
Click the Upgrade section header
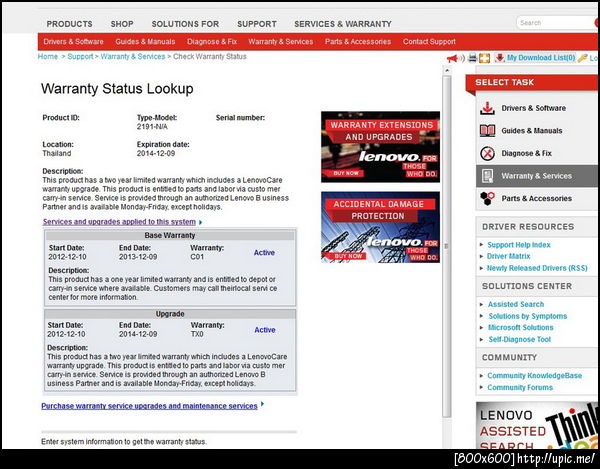pos(170,314)
